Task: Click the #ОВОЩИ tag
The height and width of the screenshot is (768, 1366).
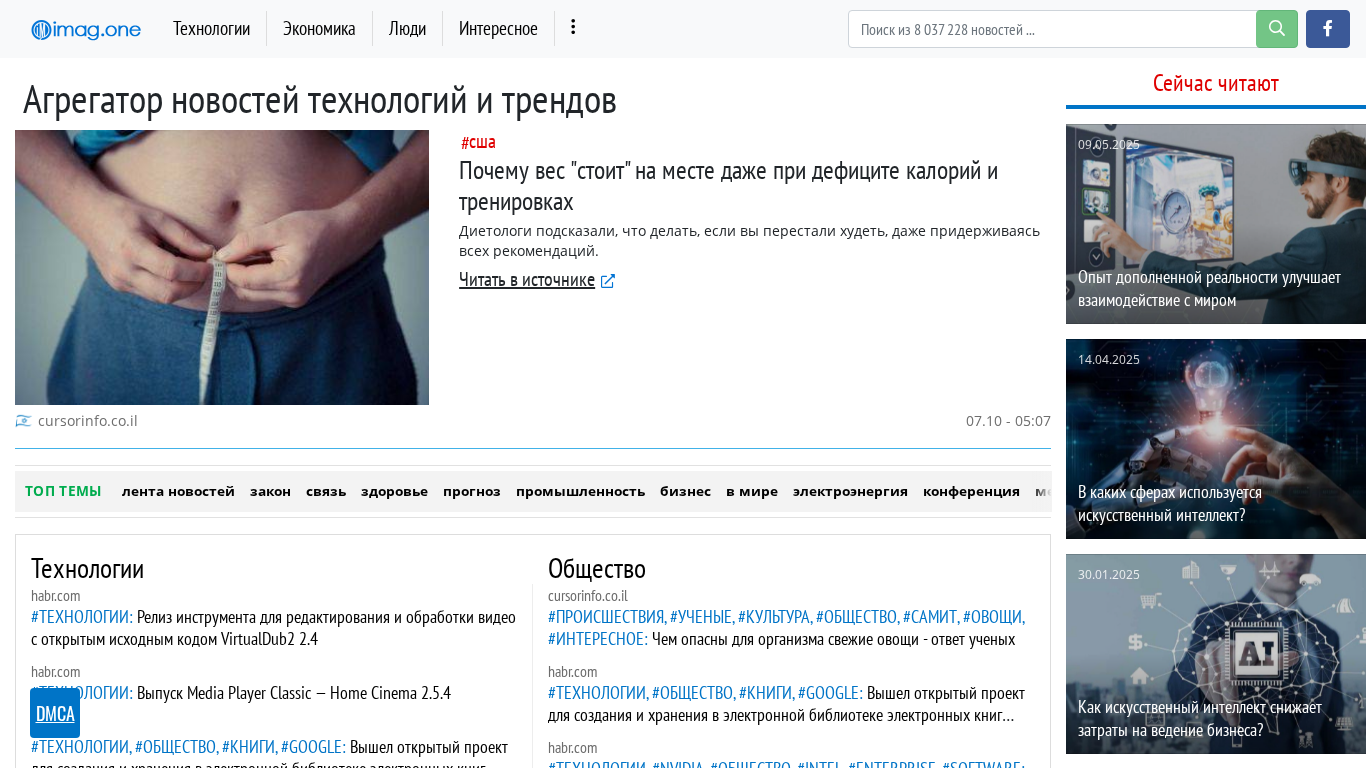Action: (994, 617)
